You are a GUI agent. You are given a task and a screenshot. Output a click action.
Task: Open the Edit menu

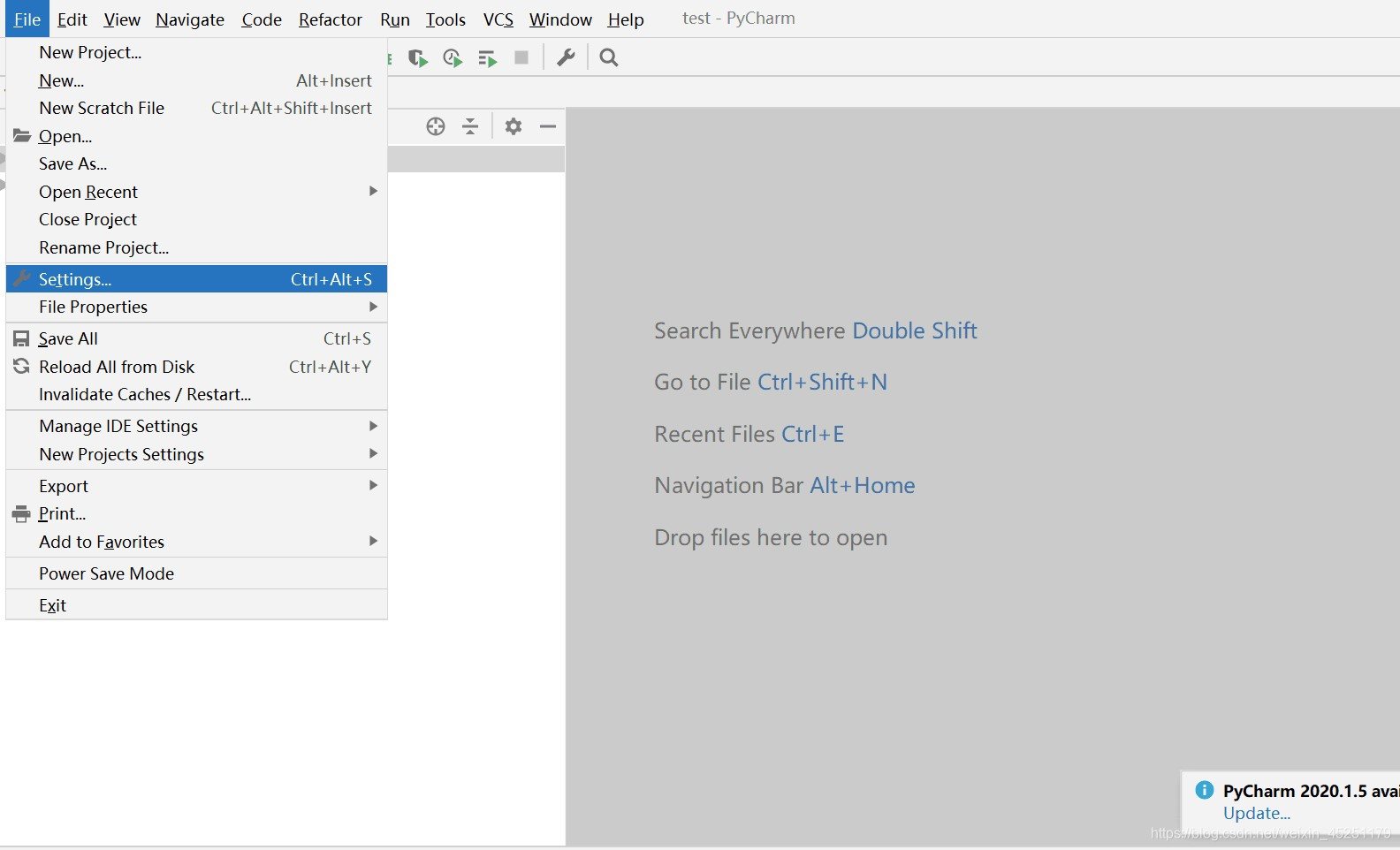[72, 19]
